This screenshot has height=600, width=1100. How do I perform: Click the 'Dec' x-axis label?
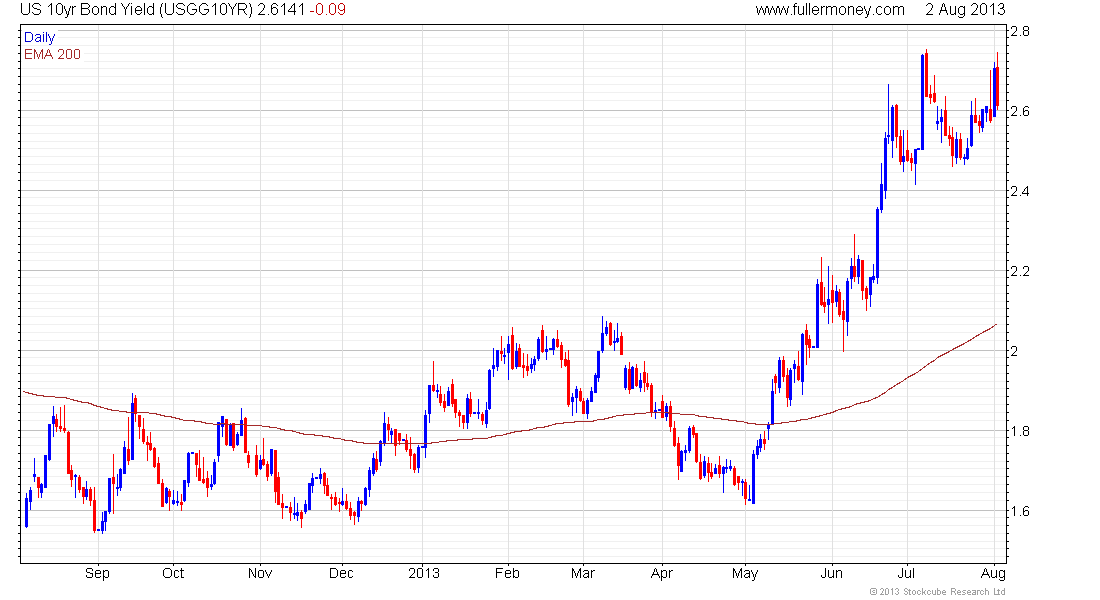341,573
